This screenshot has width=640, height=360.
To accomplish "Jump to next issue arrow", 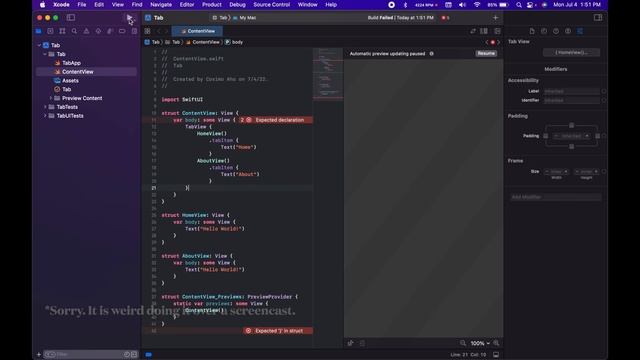I will (498, 42).
